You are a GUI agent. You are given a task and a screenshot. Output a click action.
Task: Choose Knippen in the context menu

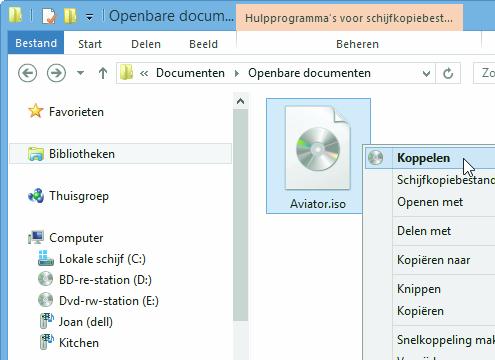[x=419, y=289]
